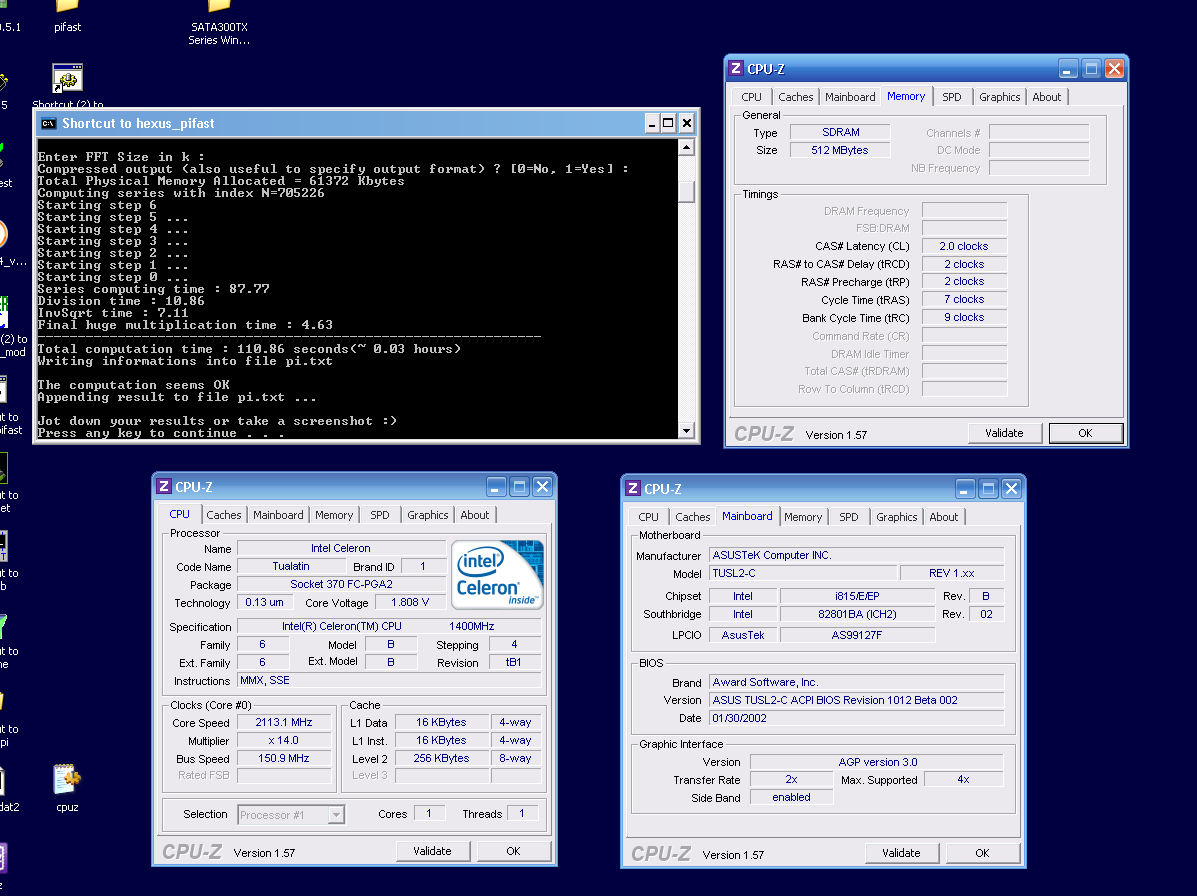Select Graphics tab in CPU window

[x=428, y=515]
